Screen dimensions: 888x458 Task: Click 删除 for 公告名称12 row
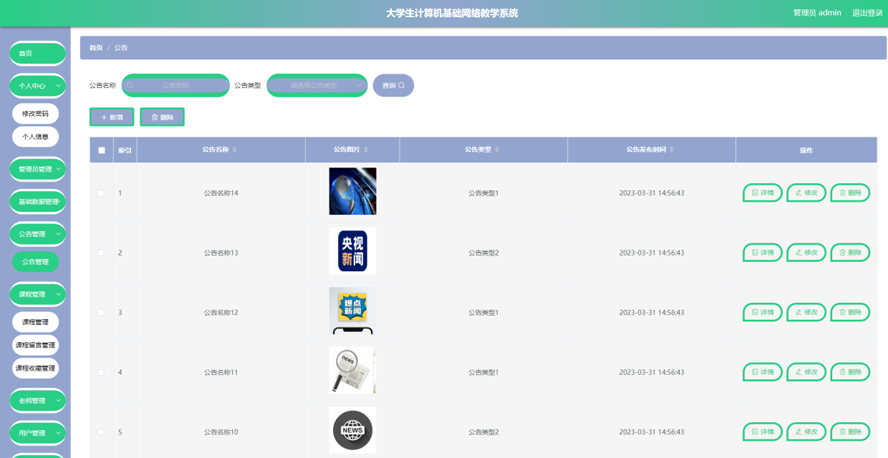850,313
